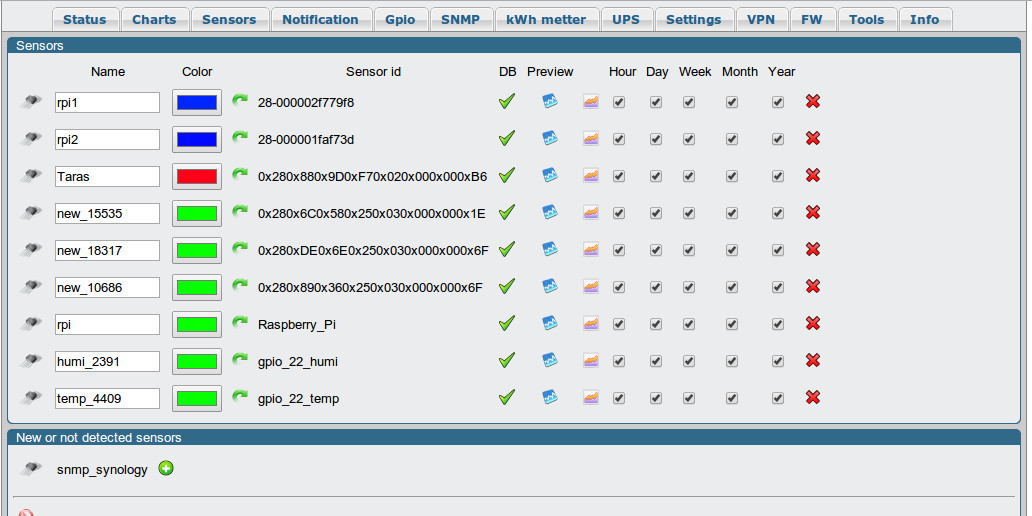Open the Gpio tab
The height and width of the screenshot is (516, 1032).
pyautogui.click(x=400, y=19)
